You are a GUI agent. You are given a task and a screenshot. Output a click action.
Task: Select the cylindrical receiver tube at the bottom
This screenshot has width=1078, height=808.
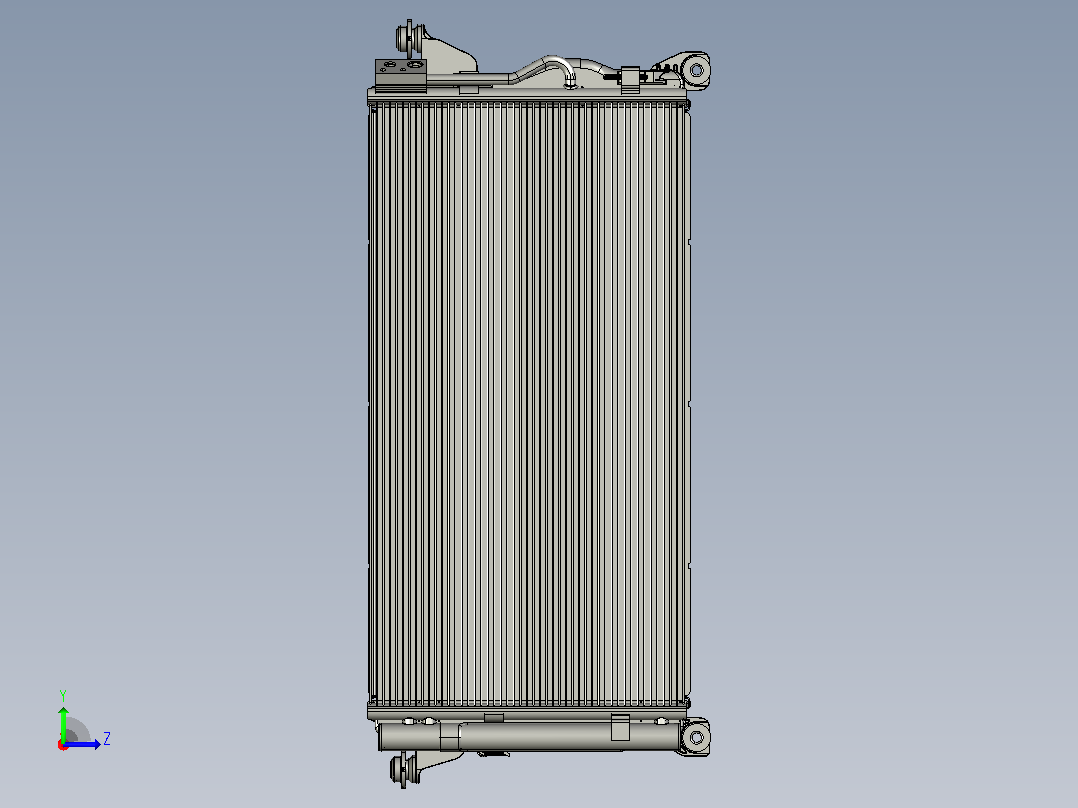click(529, 736)
